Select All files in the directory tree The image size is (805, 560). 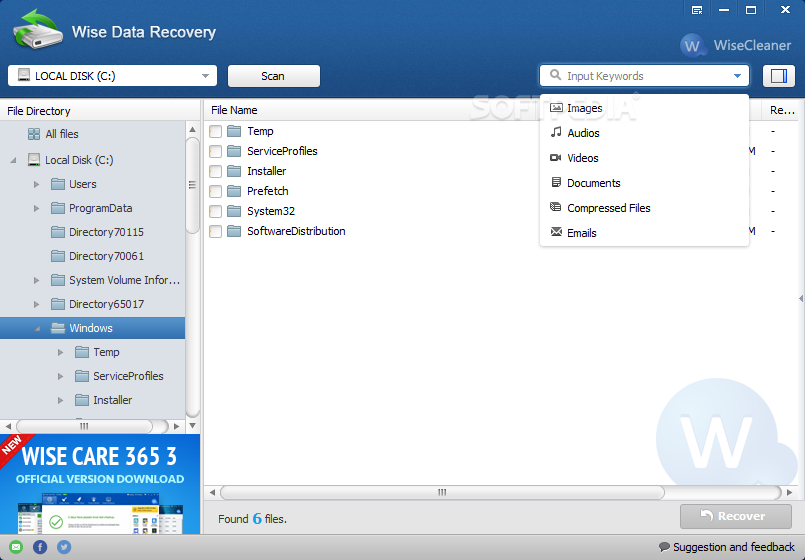point(62,134)
